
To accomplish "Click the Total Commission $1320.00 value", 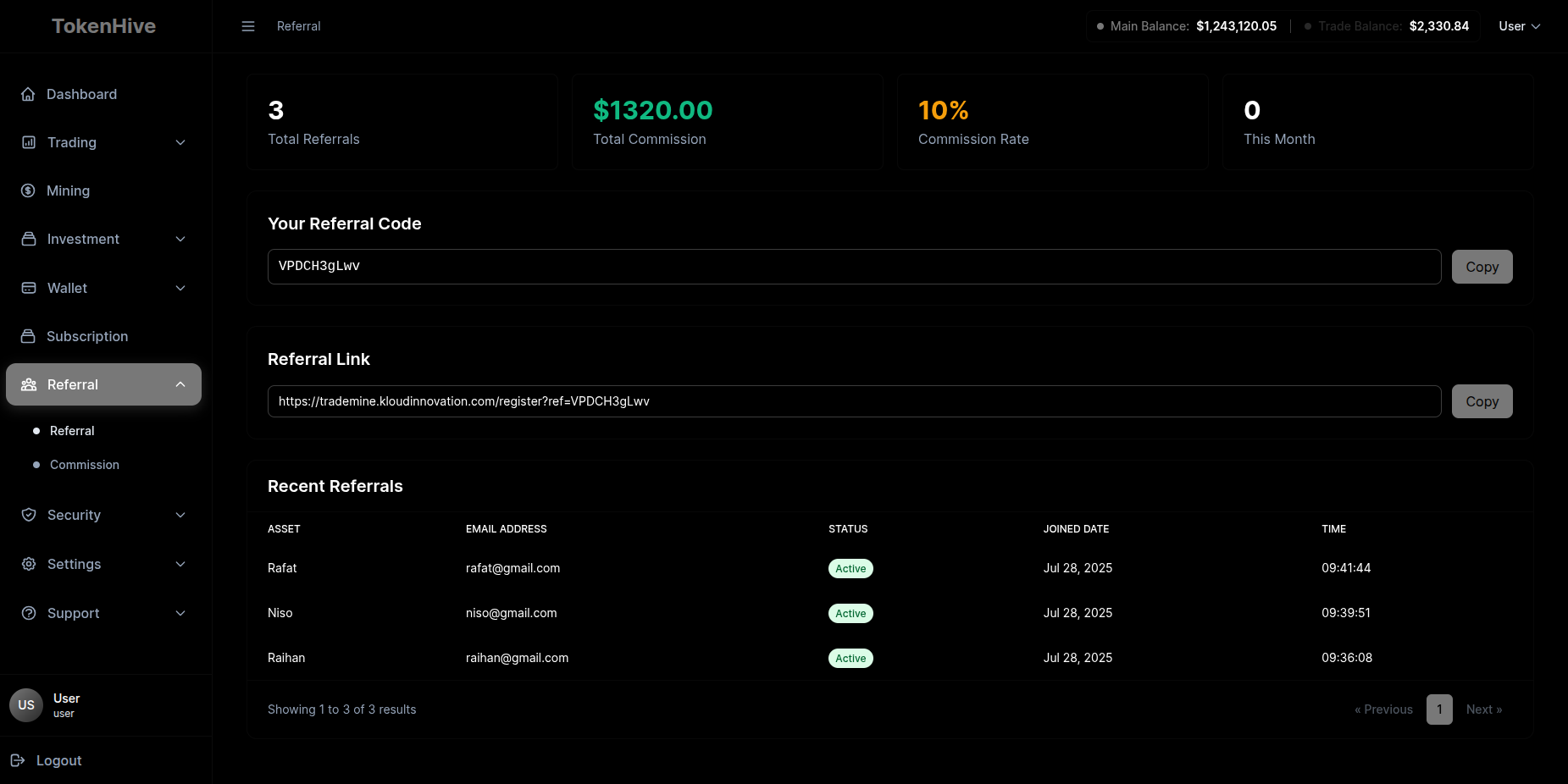I will coord(653,110).
